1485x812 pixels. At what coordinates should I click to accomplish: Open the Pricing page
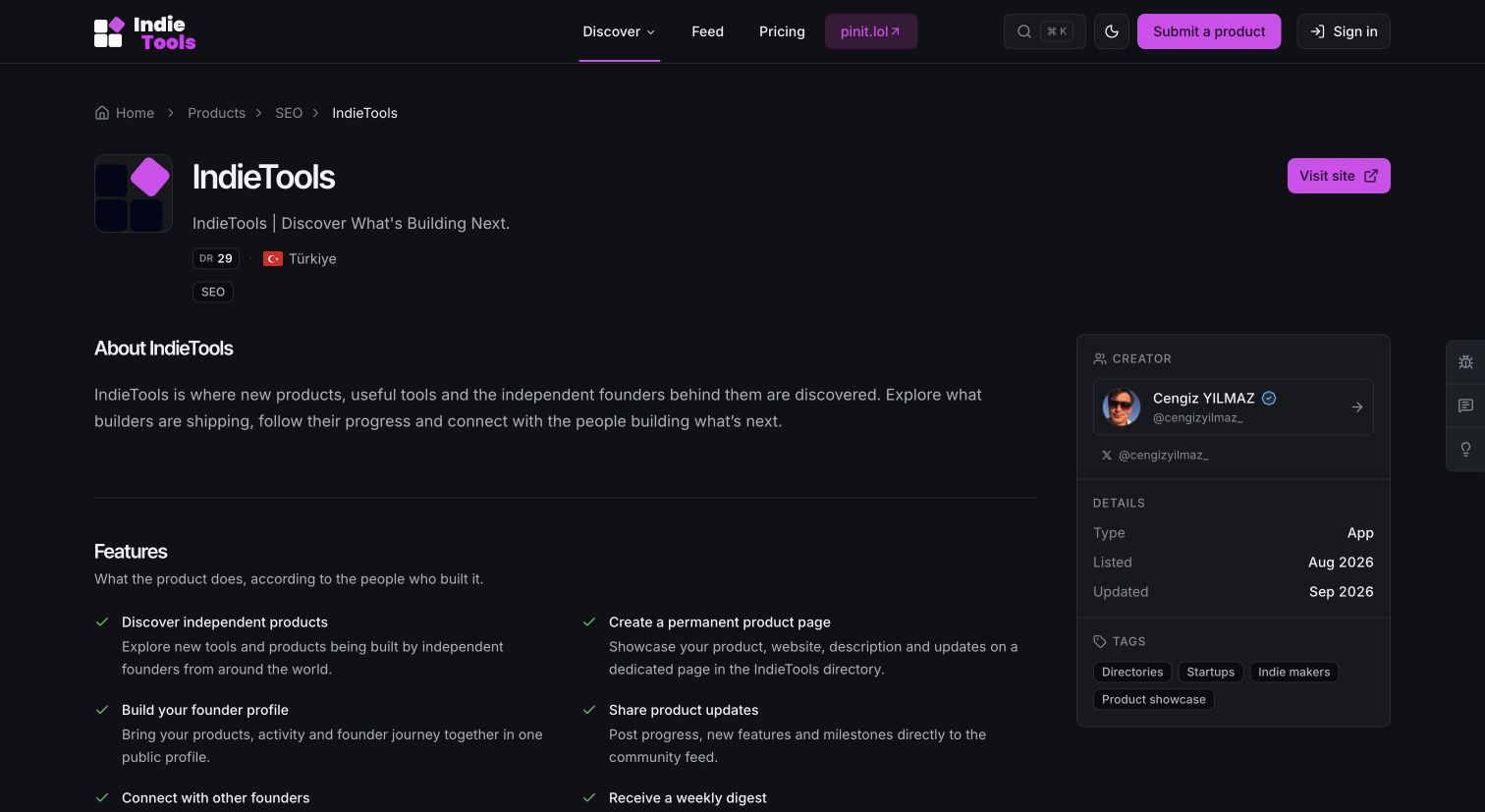click(x=782, y=31)
